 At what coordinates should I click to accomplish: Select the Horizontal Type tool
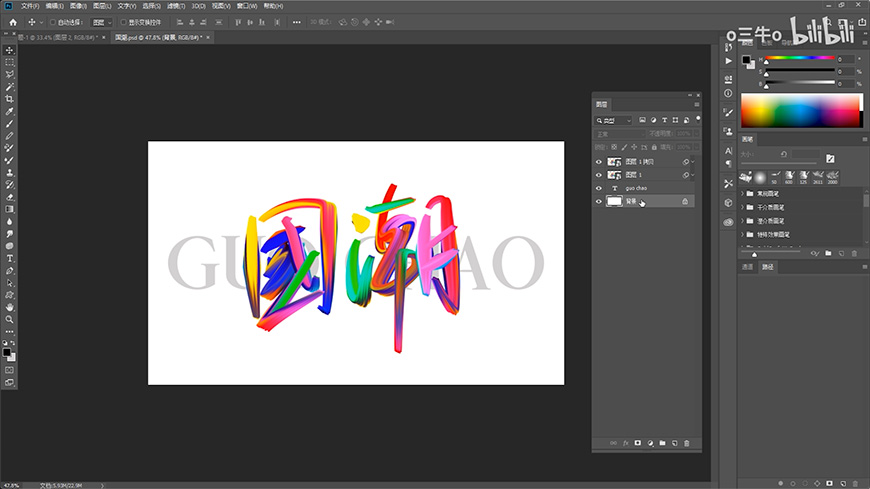tap(10, 258)
